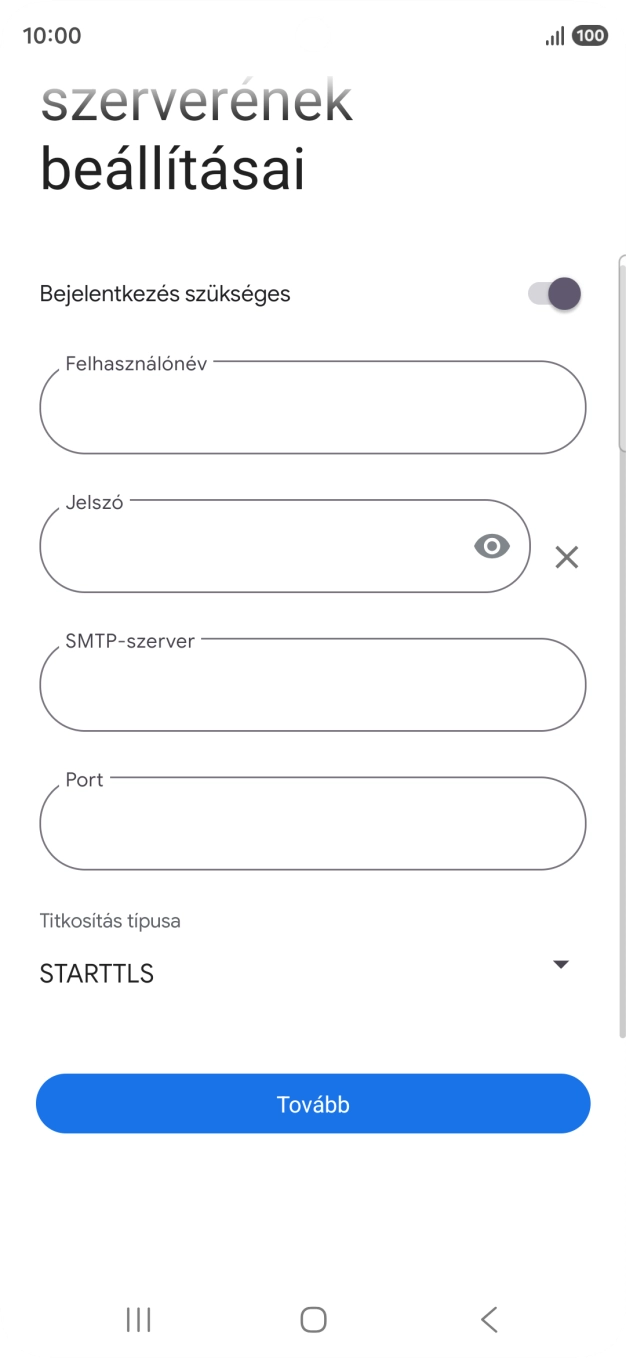Show password with the eye icon
The width and height of the screenshot is (626, 1358).
coord(491,546)
